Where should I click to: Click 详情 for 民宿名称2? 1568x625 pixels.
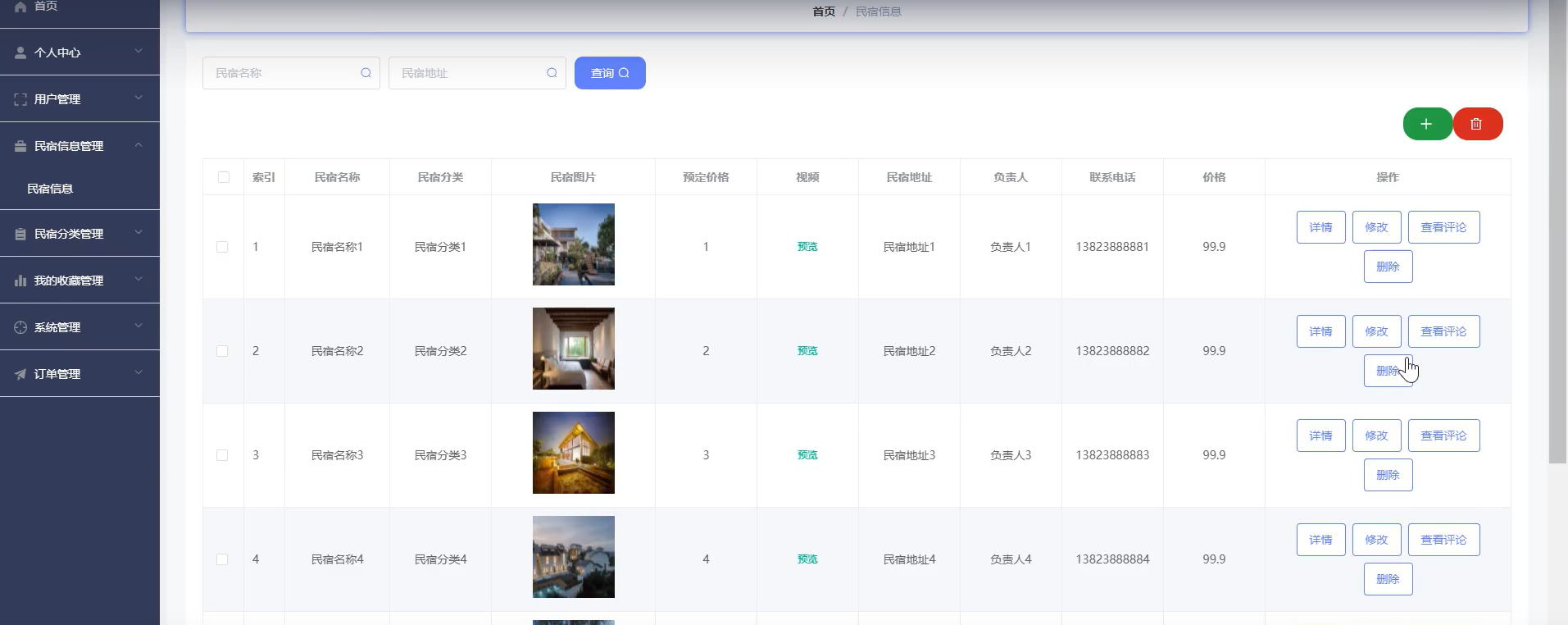[x=1320, y=331]
